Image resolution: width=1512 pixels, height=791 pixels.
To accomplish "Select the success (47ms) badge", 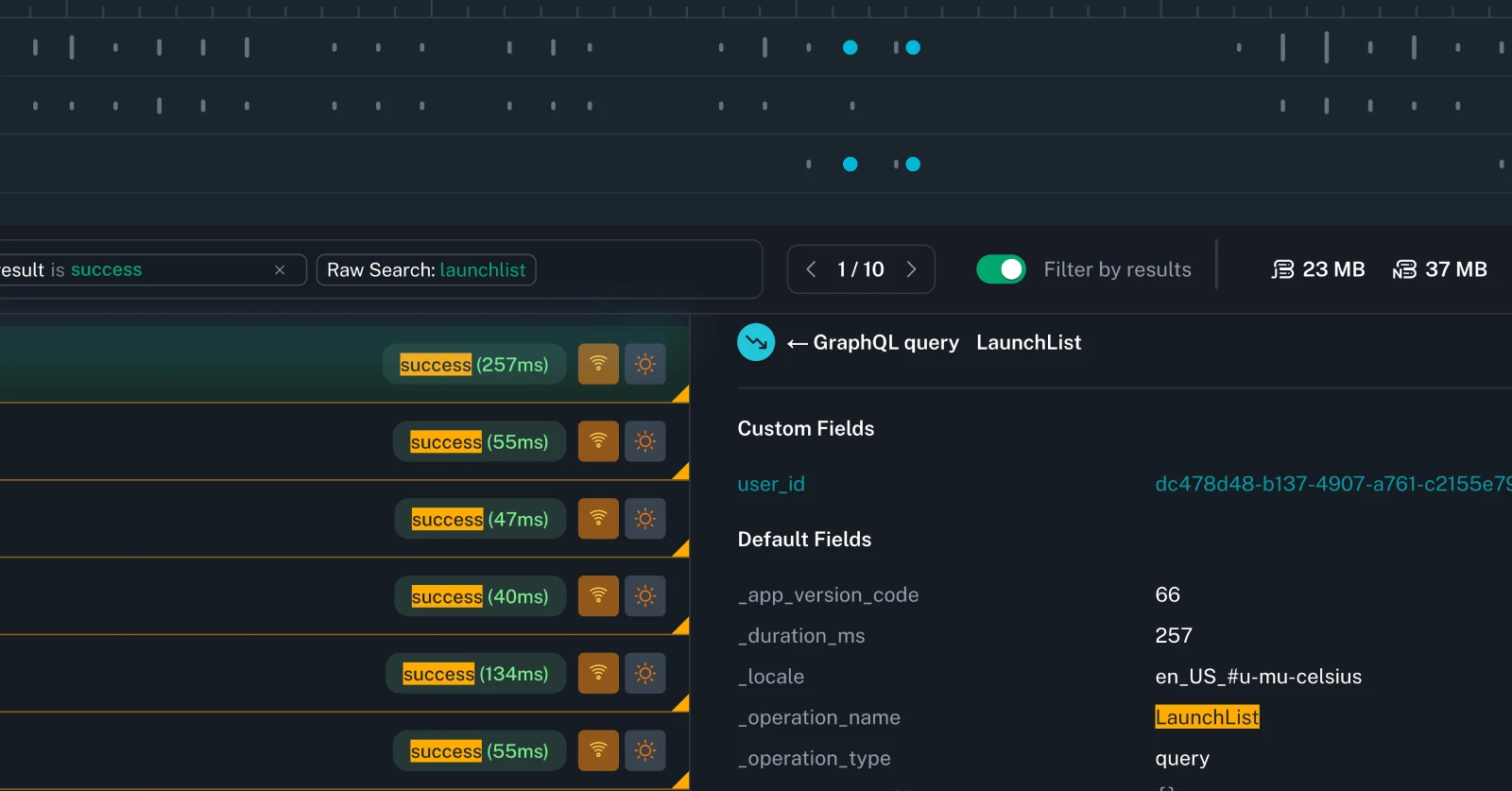I will coord(480,519).
